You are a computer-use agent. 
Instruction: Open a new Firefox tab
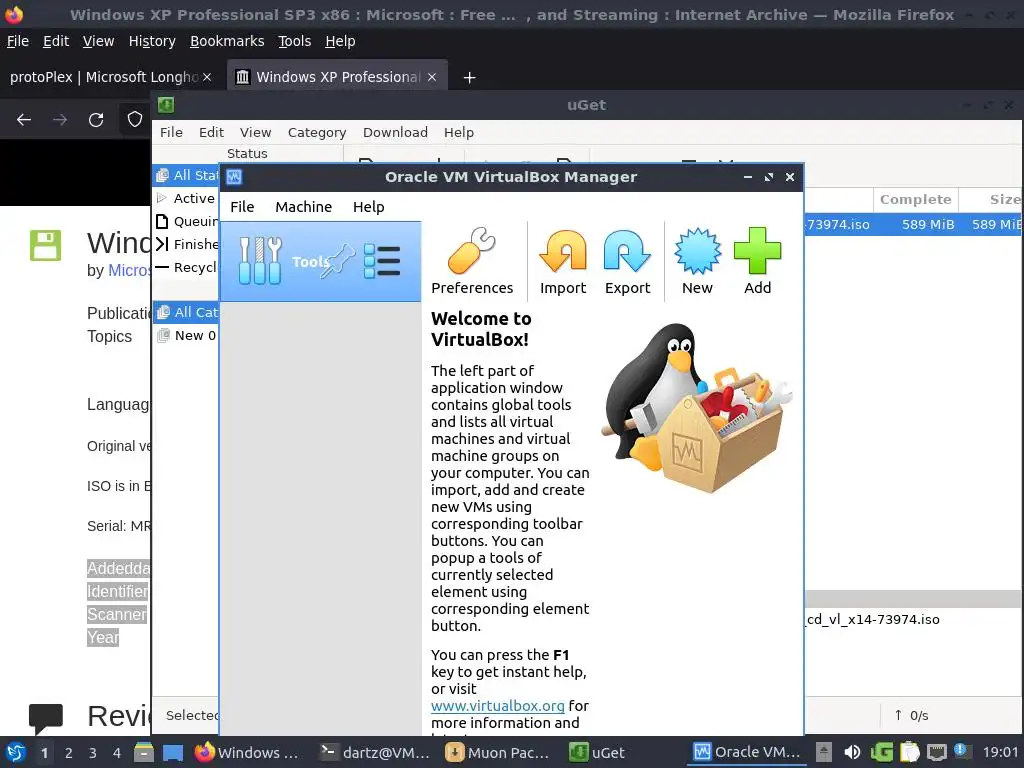[x=469, y=78]
